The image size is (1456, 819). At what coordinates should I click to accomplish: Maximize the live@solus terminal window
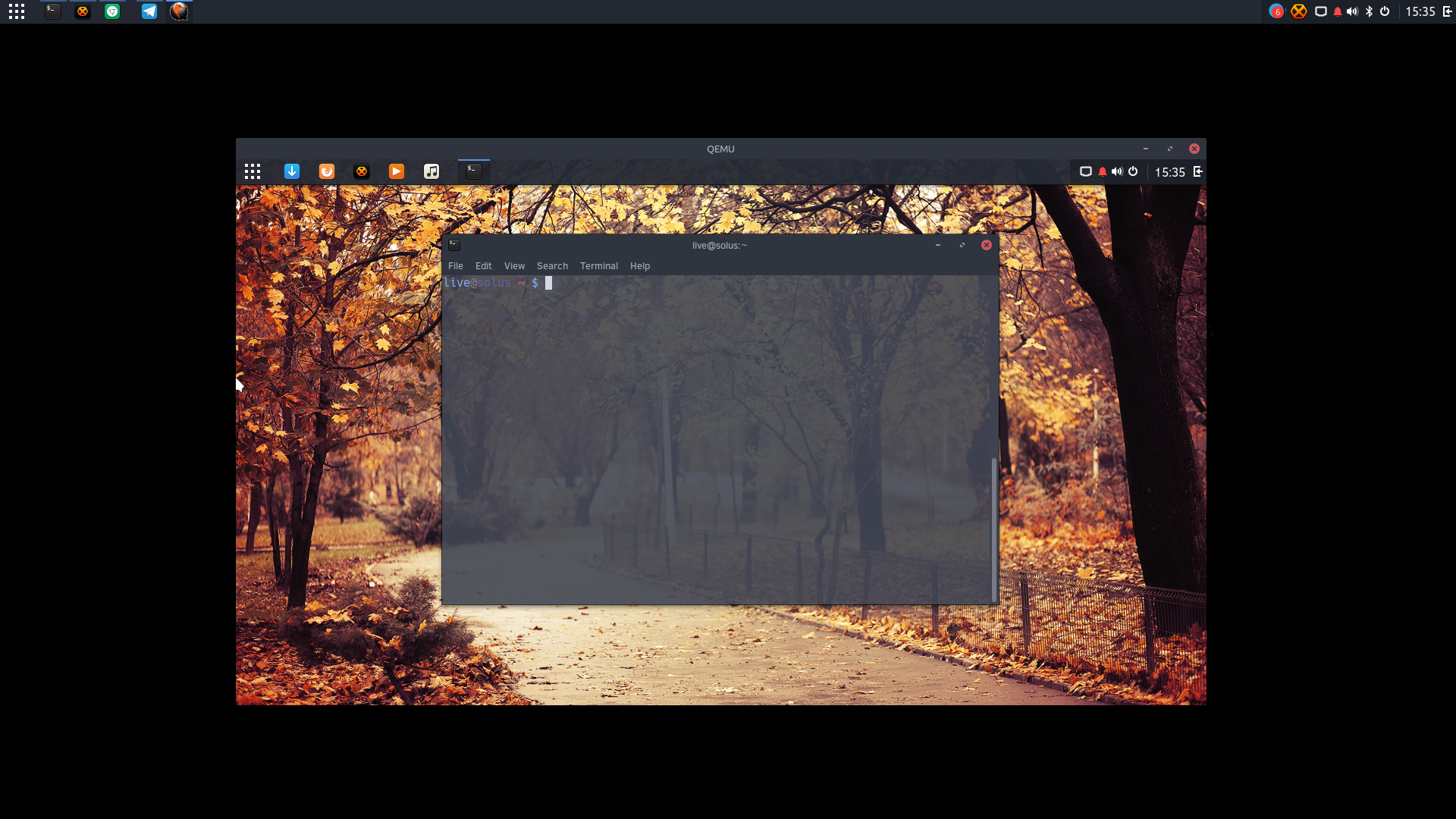click(x=962, y=245)
